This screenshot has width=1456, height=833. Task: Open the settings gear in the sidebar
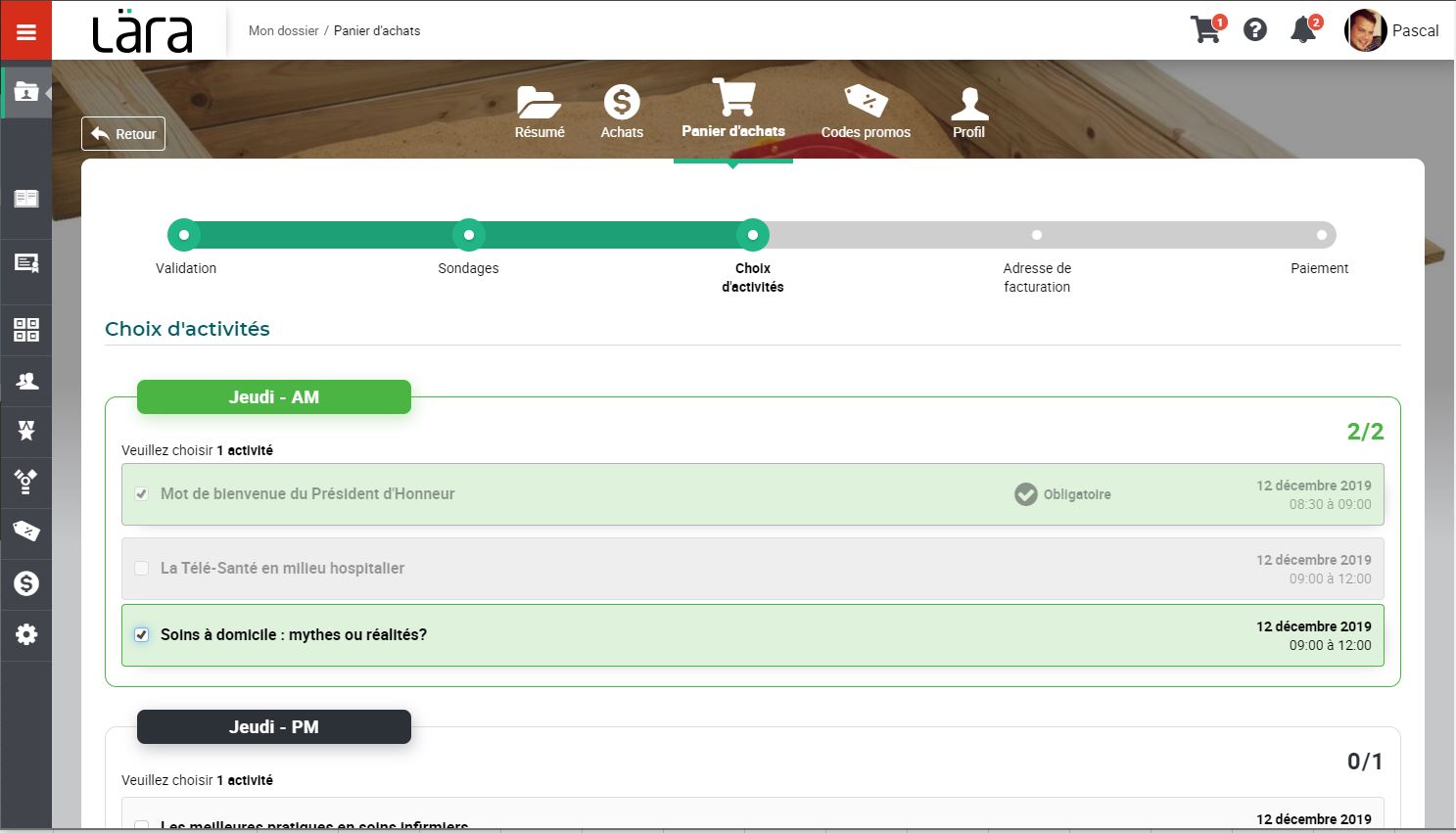25,635
